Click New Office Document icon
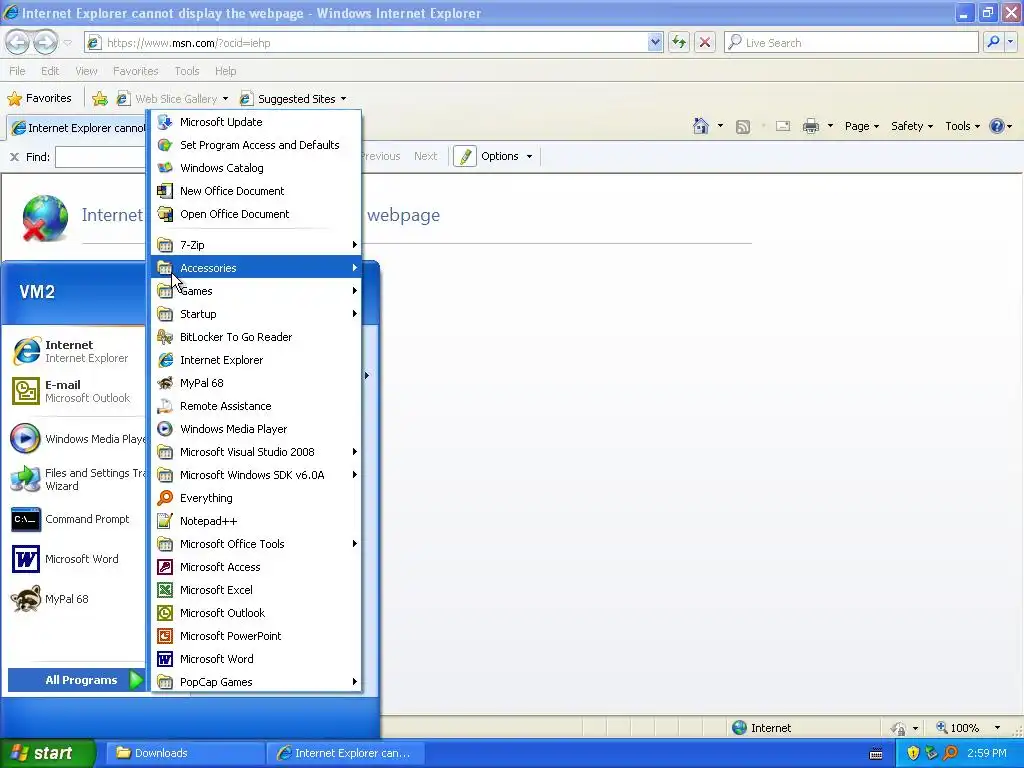Screen dimensions: 1024x768 click(165, 191)
